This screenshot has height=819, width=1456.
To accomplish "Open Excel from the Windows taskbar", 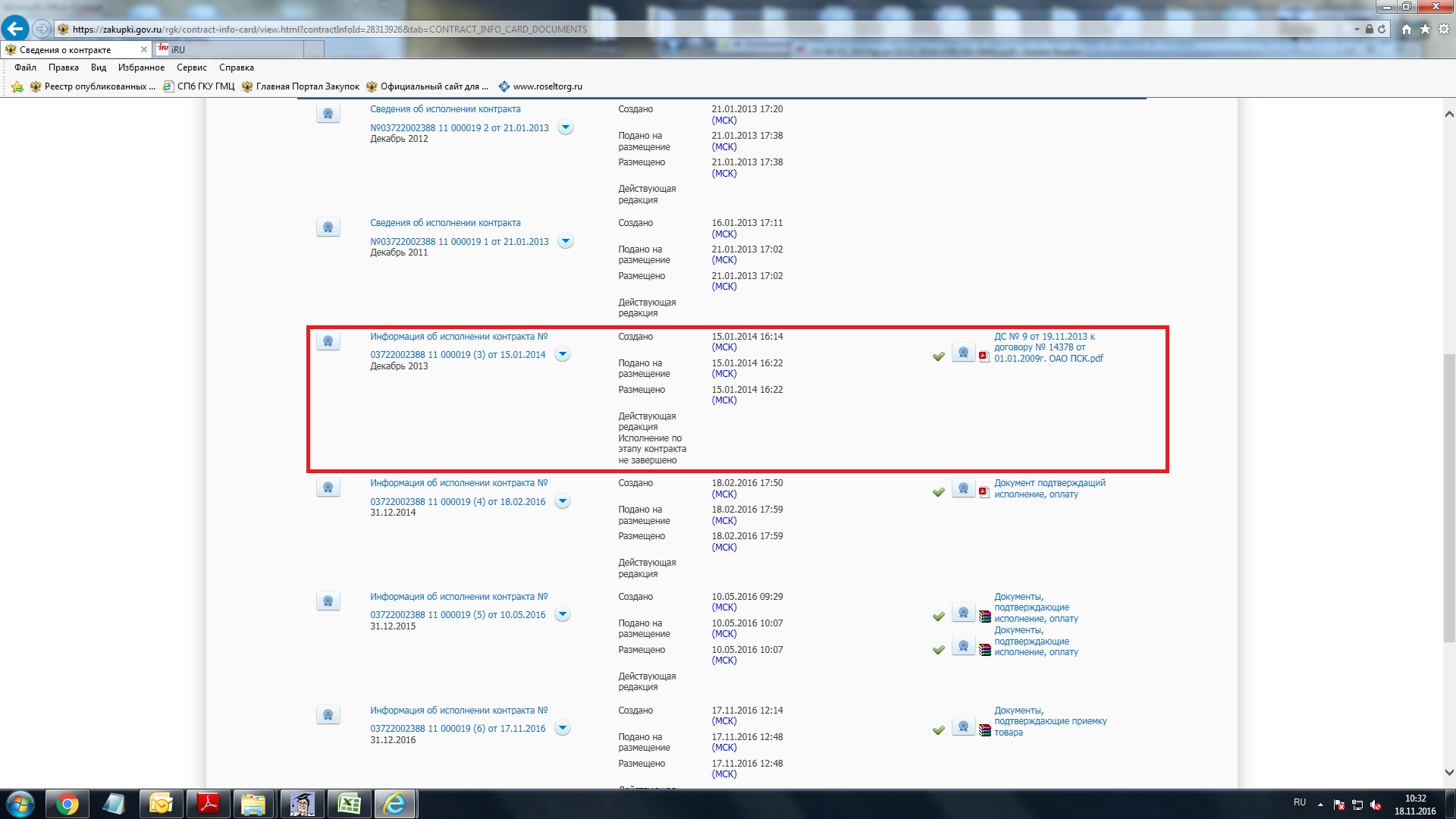I will pos(348,804).
